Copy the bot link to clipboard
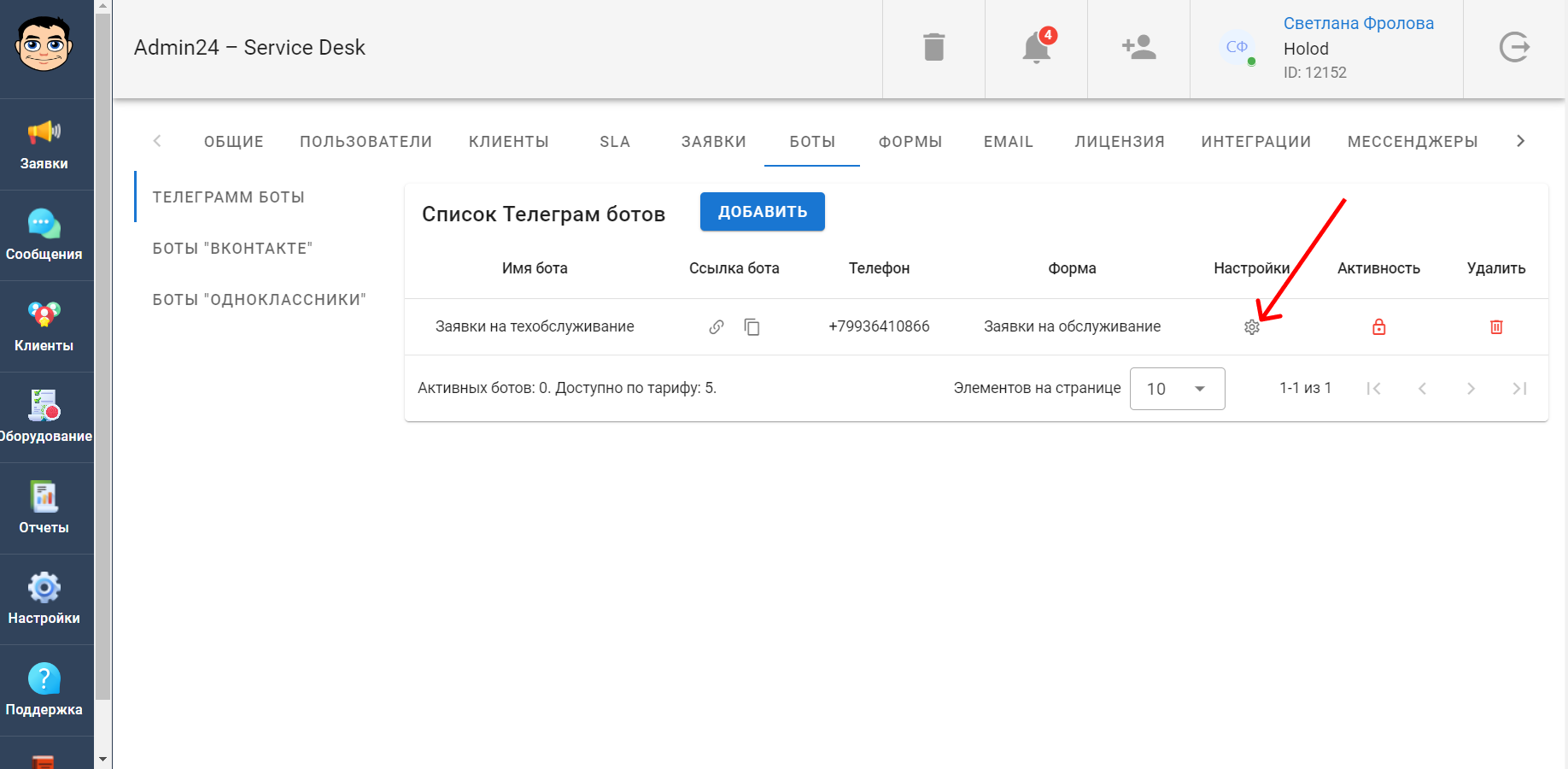The height and width of the screenshot is (769, 1568). tap(752, 326)
